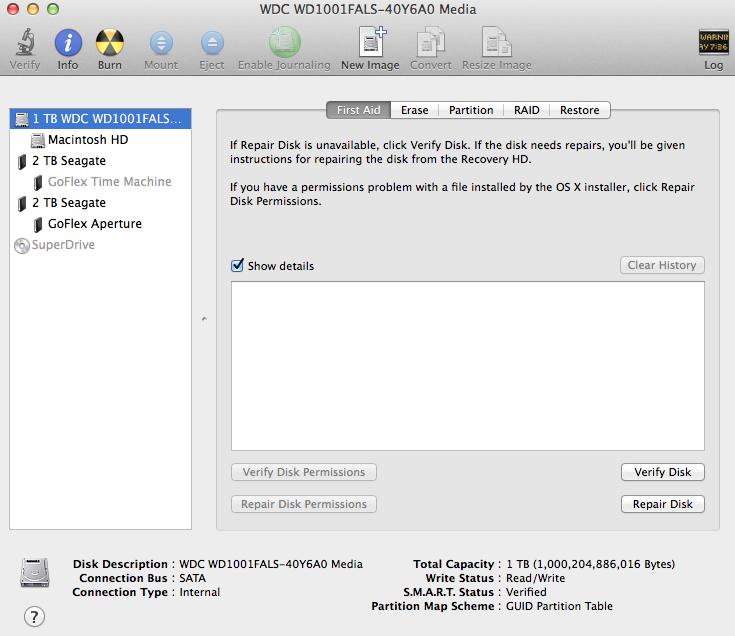Select the GoFlex Time Machine volume
Viewport: 735px width, 636px height.
coord(100,182)
